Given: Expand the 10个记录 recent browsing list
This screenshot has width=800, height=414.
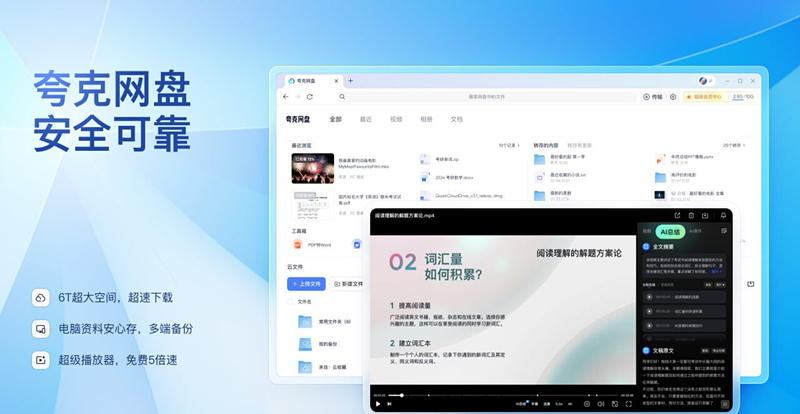Looking at the screenshot, I should [509, 145].
